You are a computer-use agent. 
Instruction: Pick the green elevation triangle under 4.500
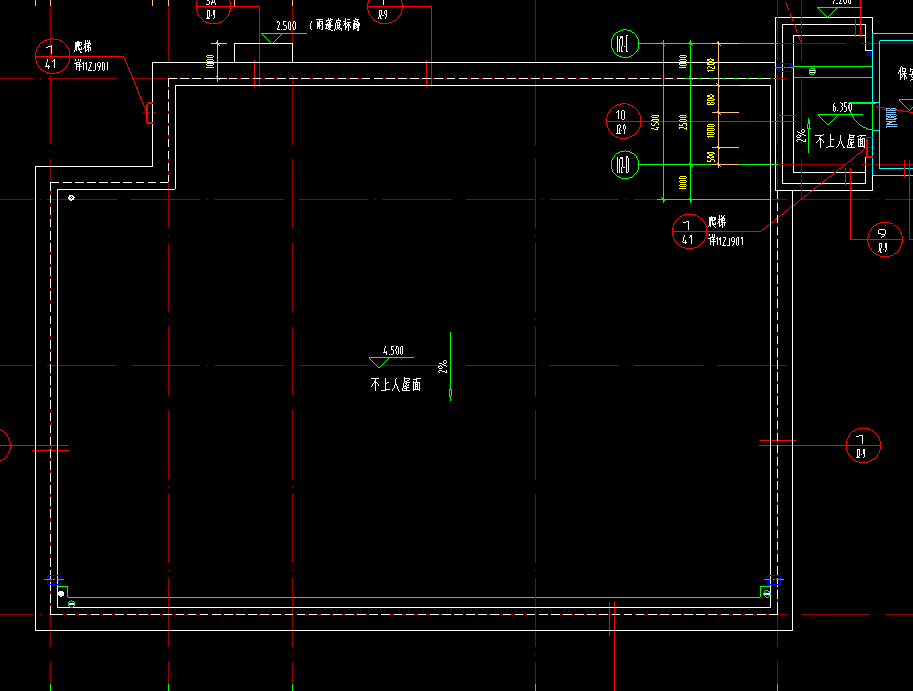[379, 363]
